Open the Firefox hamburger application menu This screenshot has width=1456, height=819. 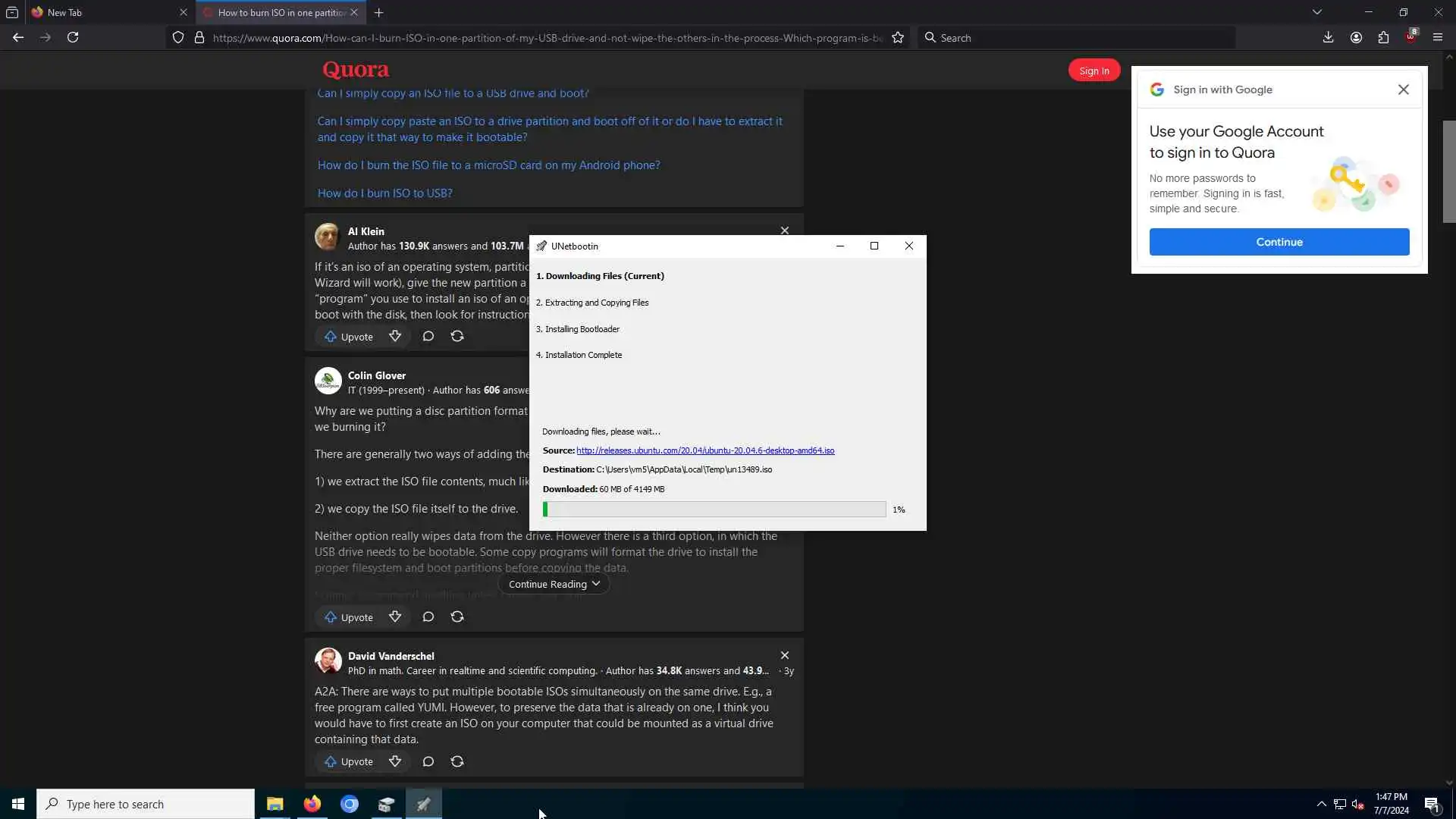1437,37
